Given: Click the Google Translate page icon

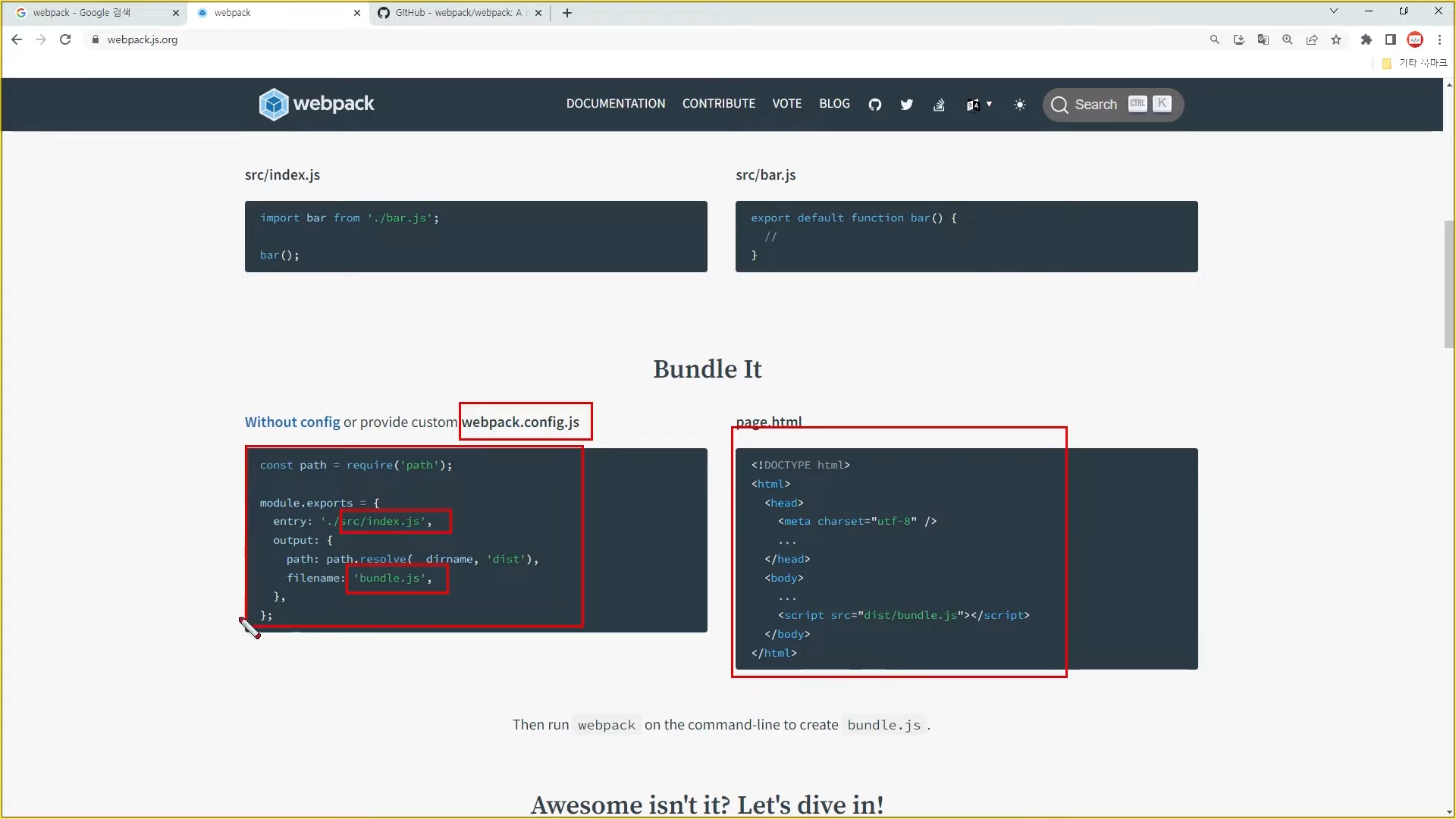Looking at the screenshot, I should pyautogui.click(x=1263, y=39).
